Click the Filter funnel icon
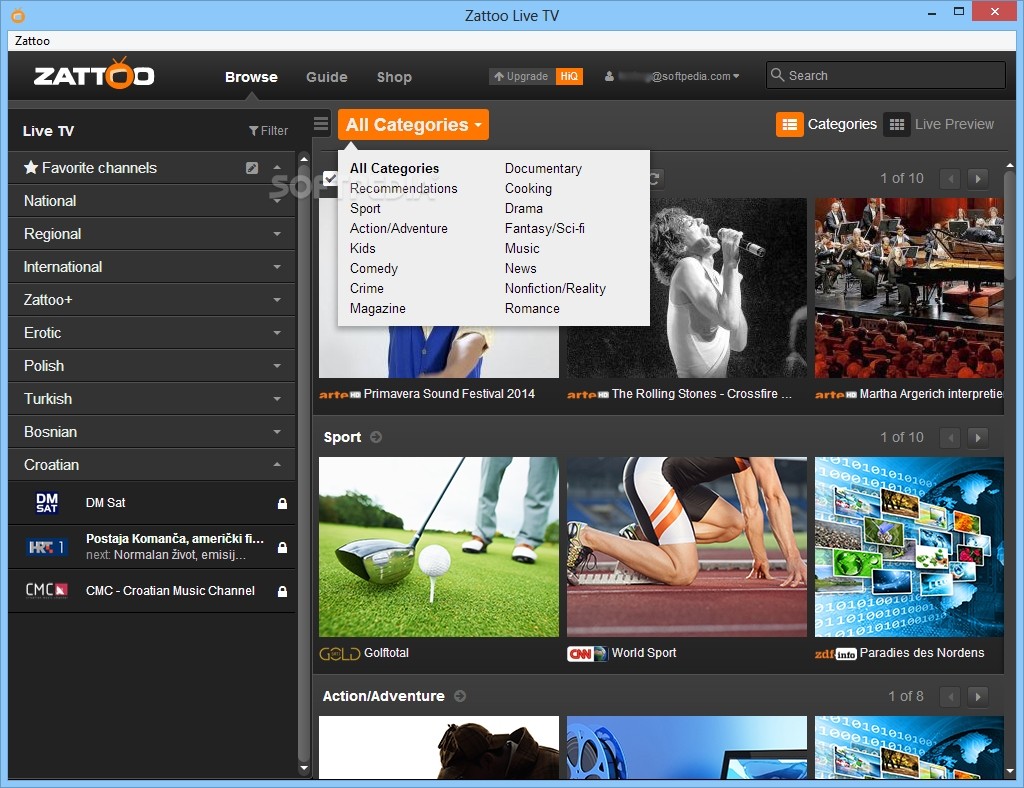The image size is (1024, 788). coord(253,131)
